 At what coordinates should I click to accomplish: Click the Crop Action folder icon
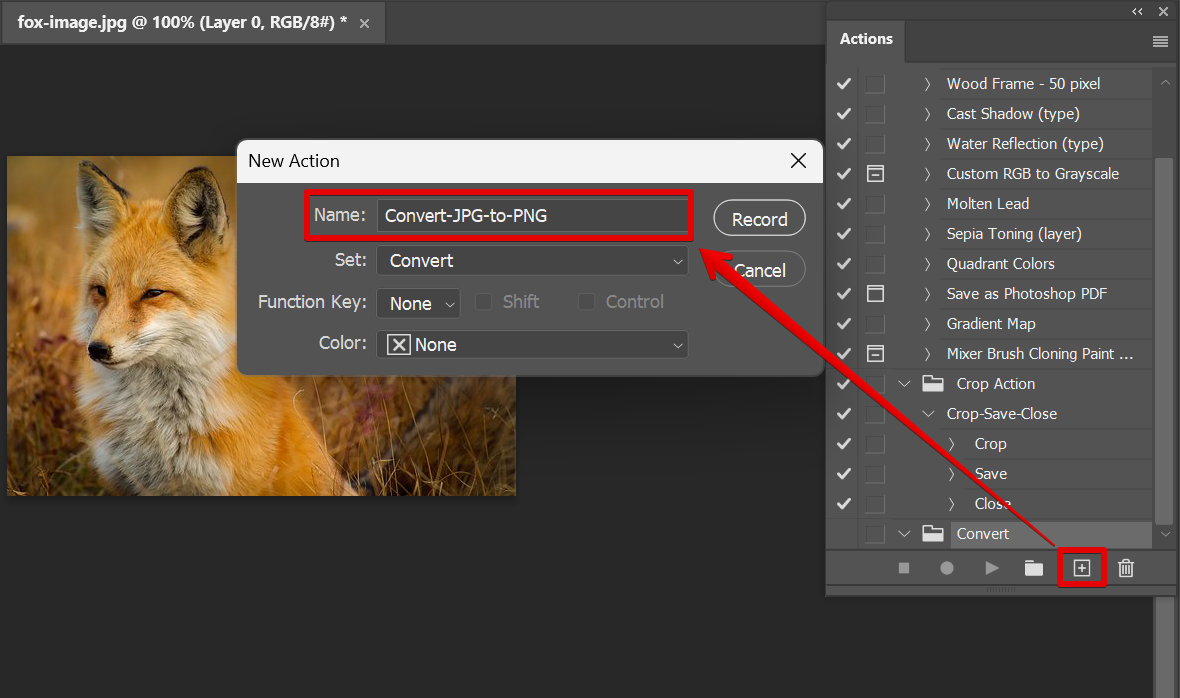(933, 384)
